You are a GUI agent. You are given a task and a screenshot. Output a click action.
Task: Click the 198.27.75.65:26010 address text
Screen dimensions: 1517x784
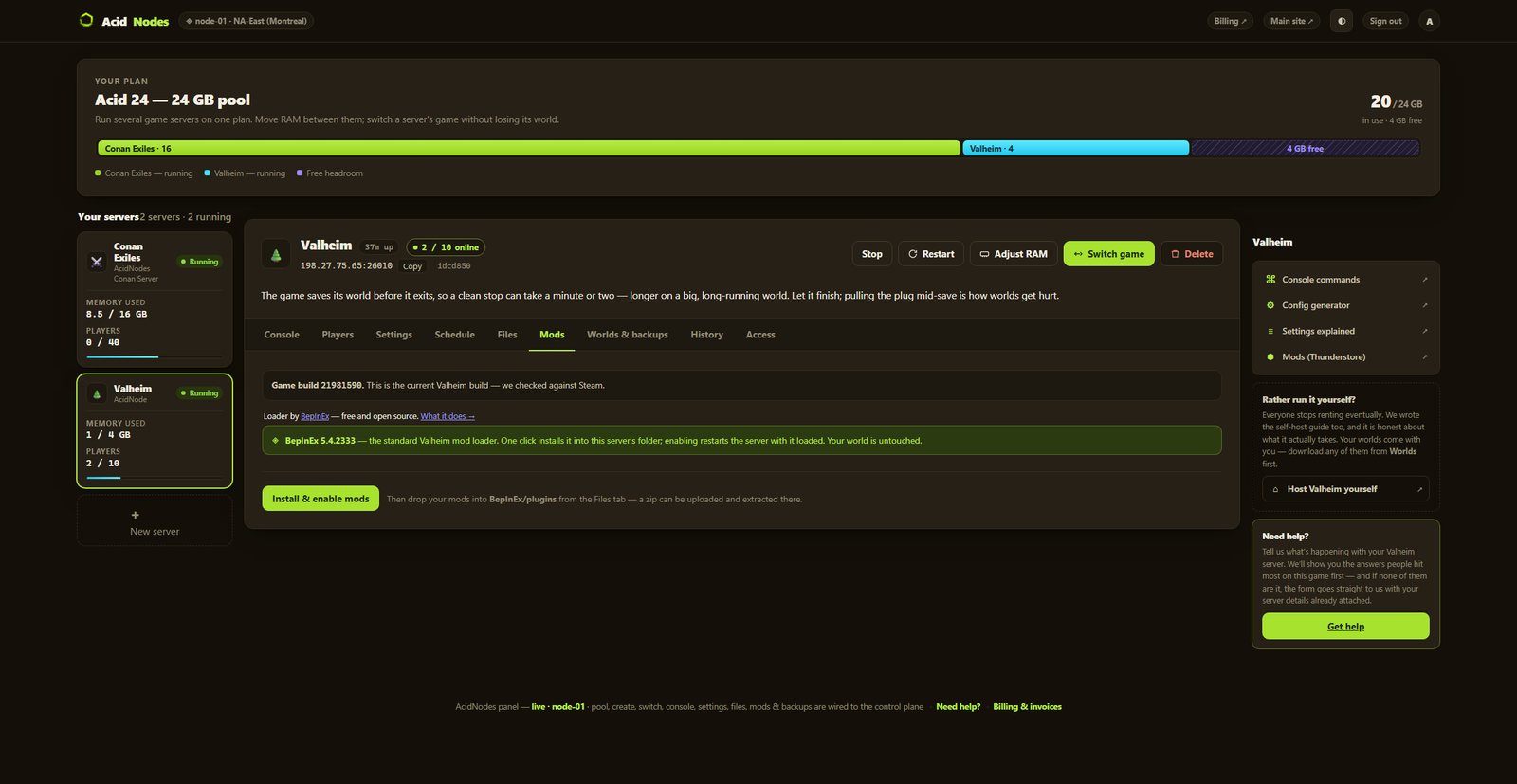coord(346,266)
